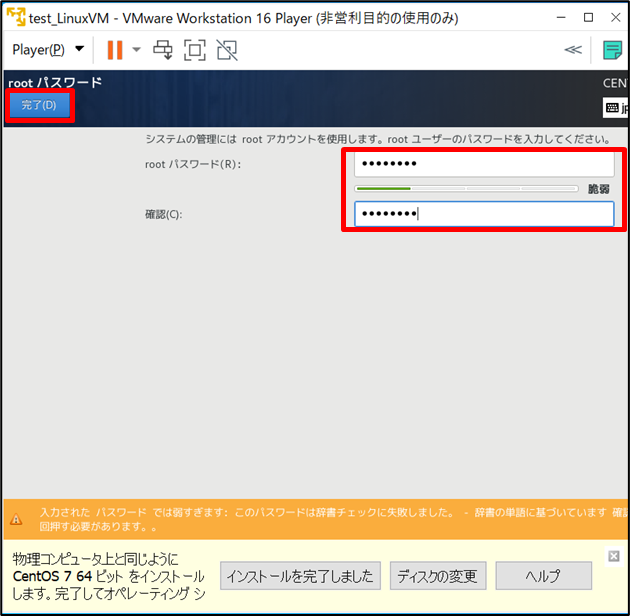Screen dimensions: 630x616
Task: Click the root パスワード heading
Action: coord(55,83)
